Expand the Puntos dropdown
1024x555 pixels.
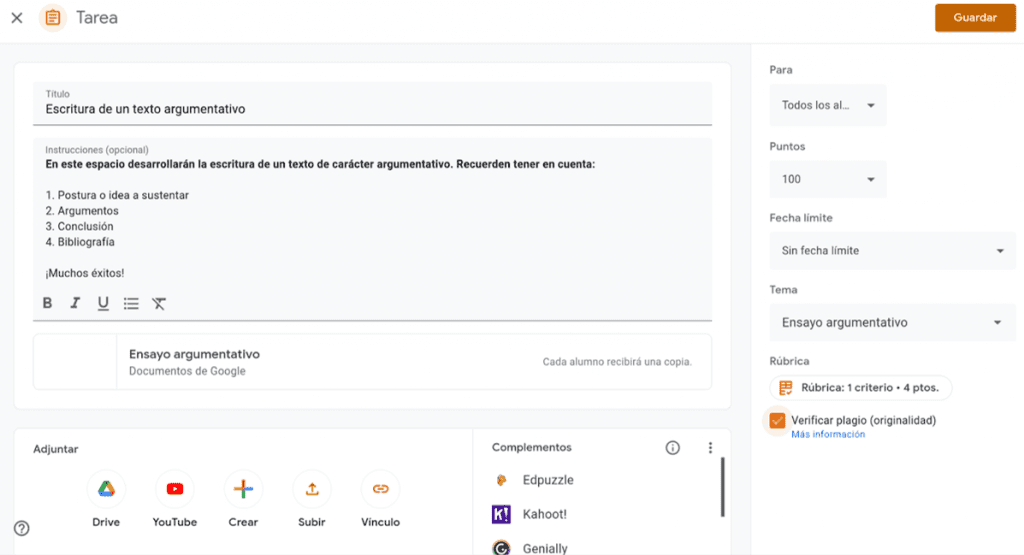pyautogui.click(x=827, y=179)
